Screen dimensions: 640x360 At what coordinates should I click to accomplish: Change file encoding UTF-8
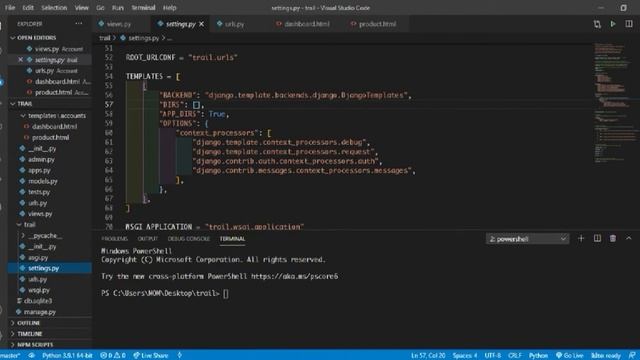coord(493,356)
